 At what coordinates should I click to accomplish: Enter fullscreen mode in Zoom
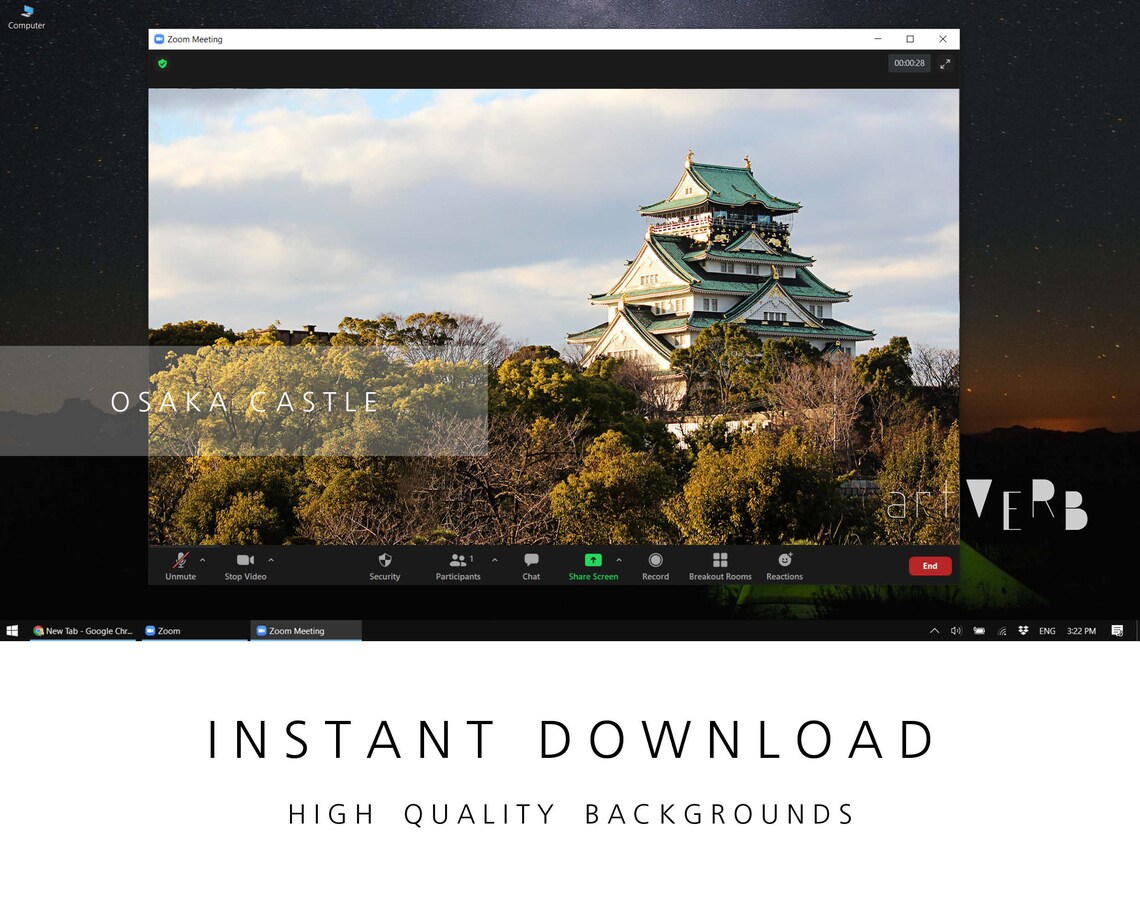tap(945, 63)
